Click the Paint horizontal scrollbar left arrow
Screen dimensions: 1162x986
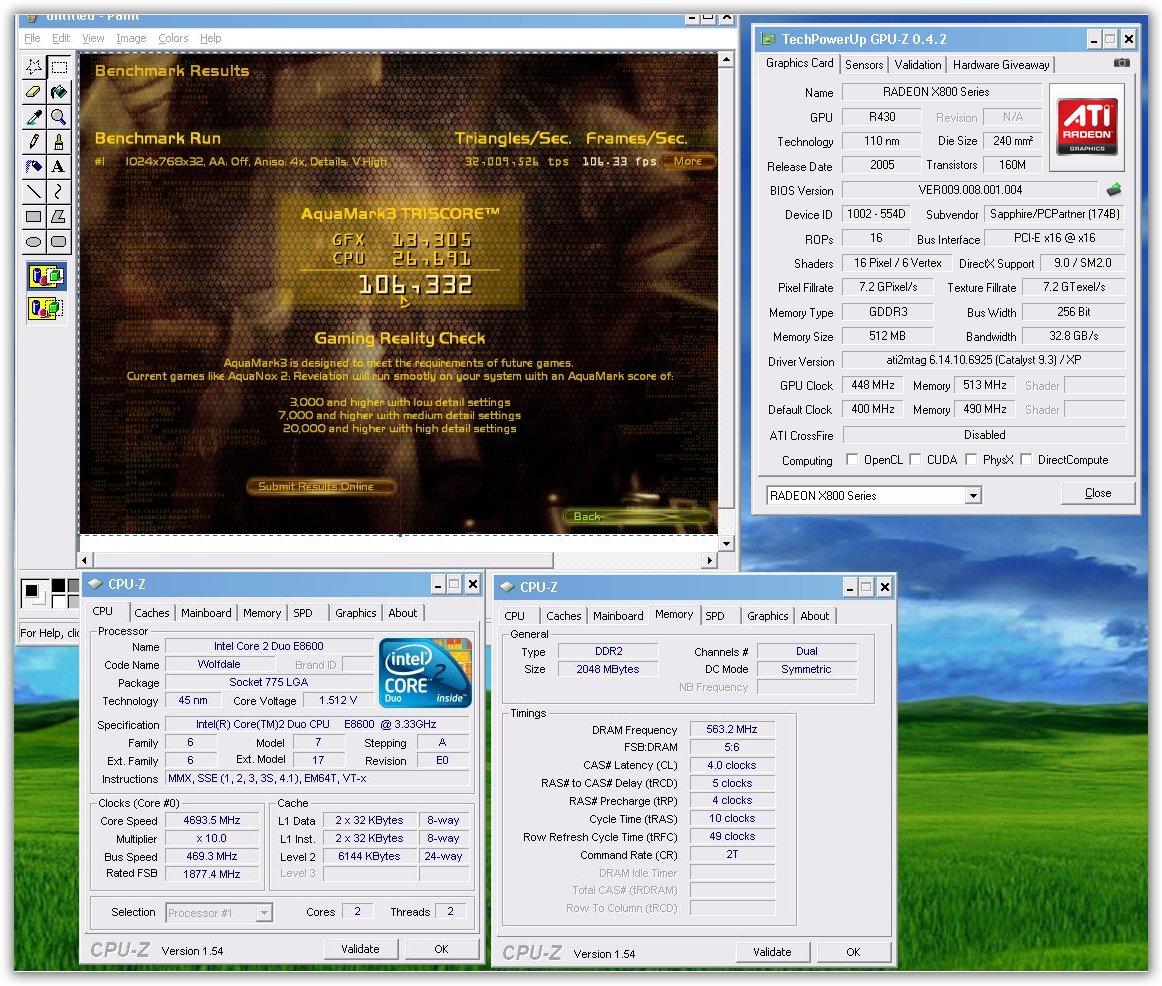pyautogui.click(x=84, y=560)
